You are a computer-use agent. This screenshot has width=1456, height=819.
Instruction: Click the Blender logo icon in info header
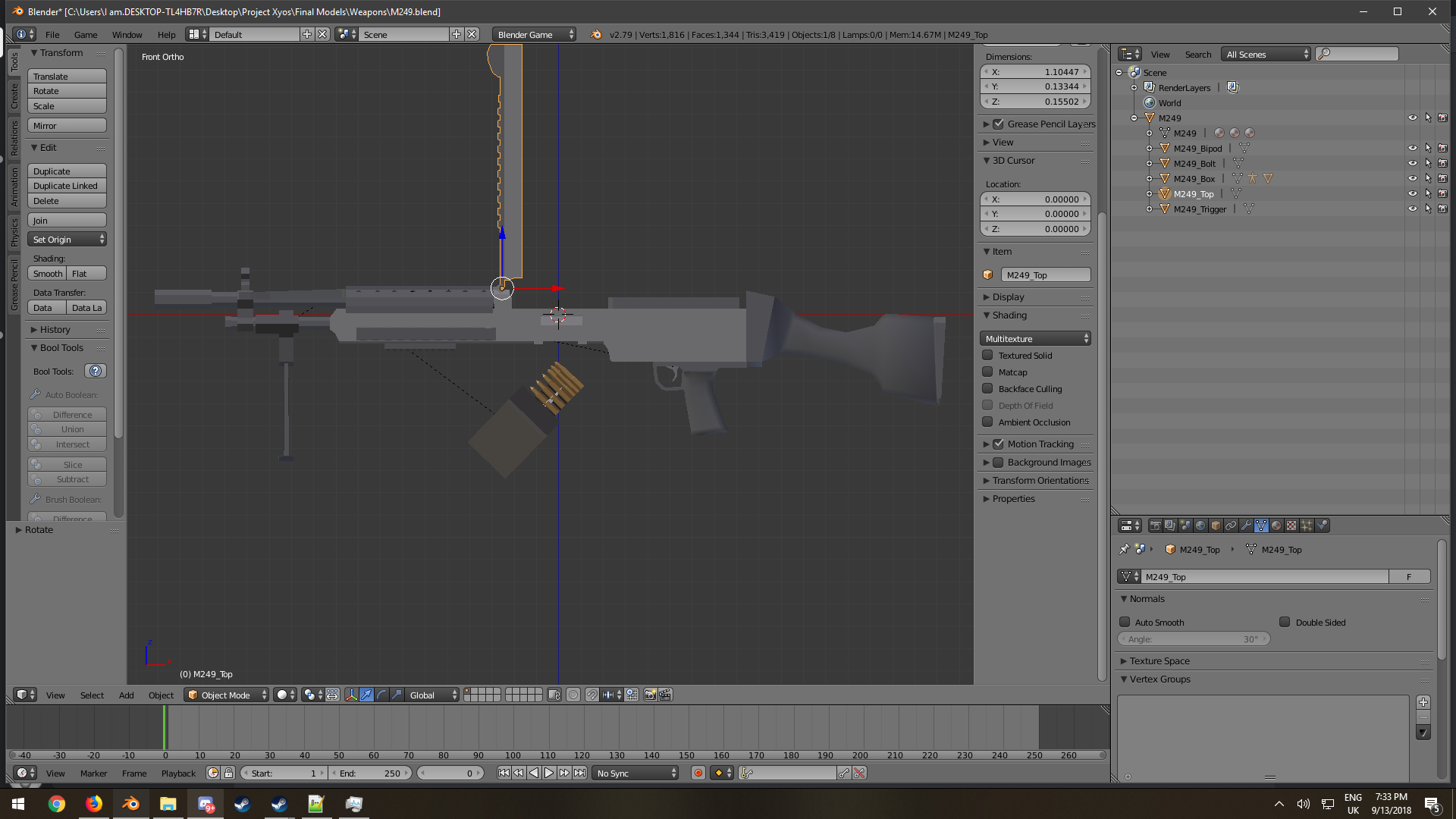[596, 35]
